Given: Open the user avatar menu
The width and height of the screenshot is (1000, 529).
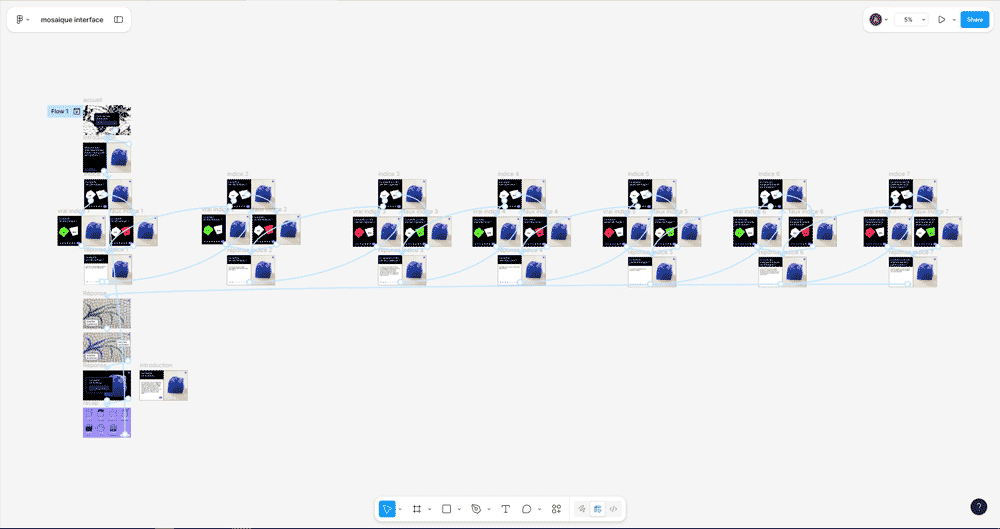Looking at the screenshot, I should pos(877,20).
